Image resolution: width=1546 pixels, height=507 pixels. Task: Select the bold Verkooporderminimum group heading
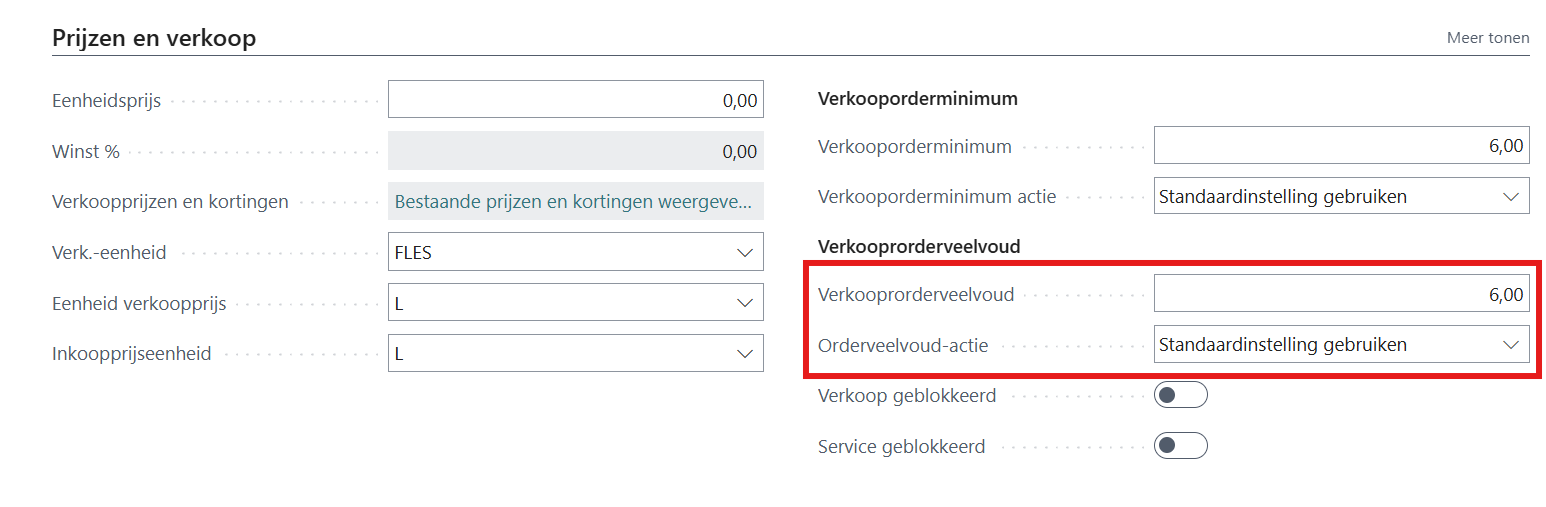(x=917, y=99)
